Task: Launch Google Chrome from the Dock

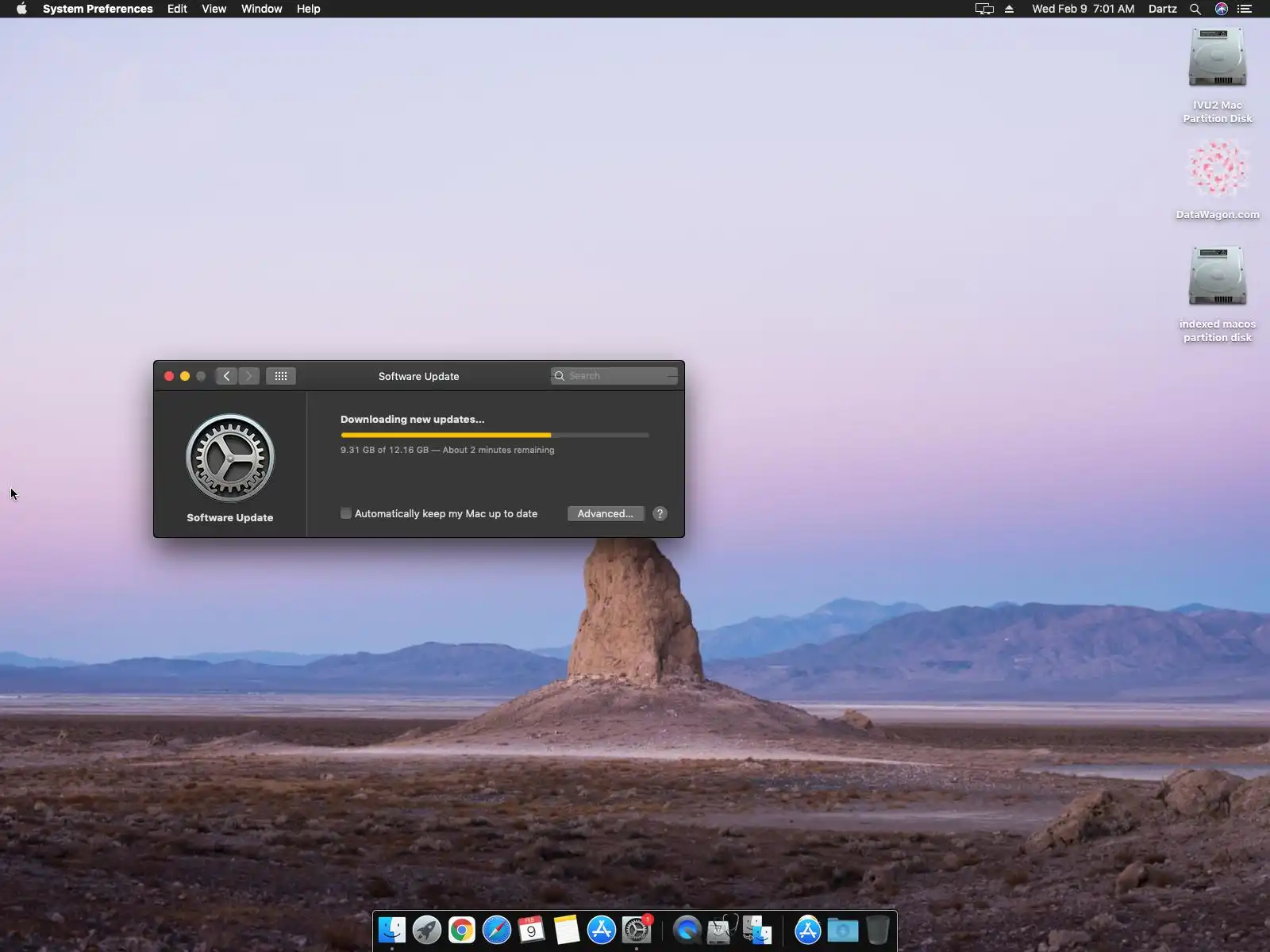Action: click(462, 930)
